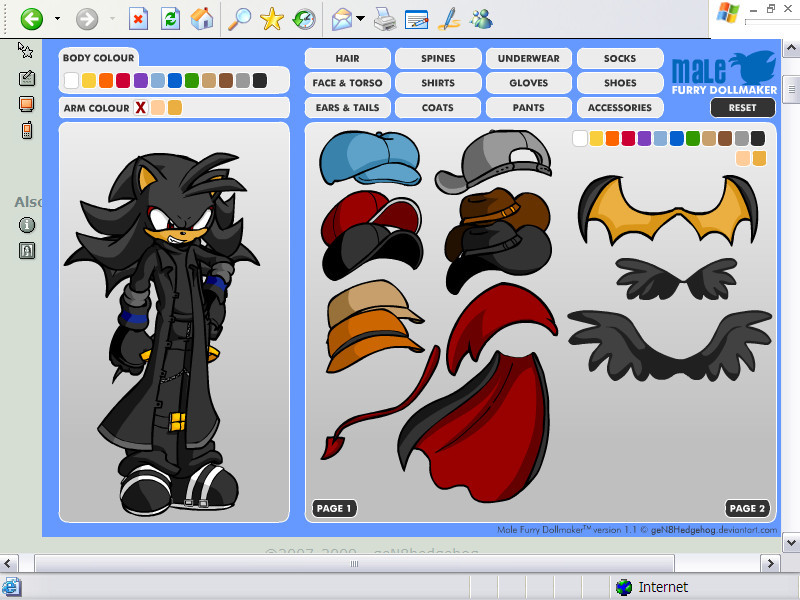Choose green in the Body Colour row
The height and width of the screenshot is (600, 800).
coord(191,81)
